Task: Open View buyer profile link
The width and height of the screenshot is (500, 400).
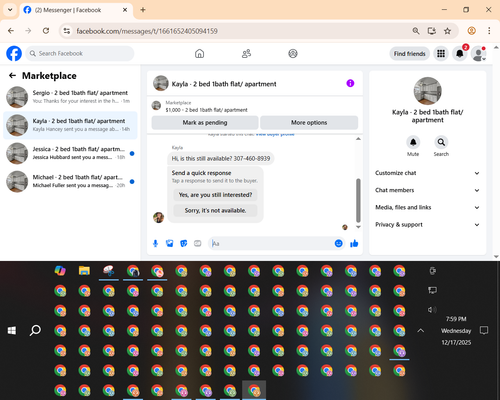Action: click(x=275, y=134)
